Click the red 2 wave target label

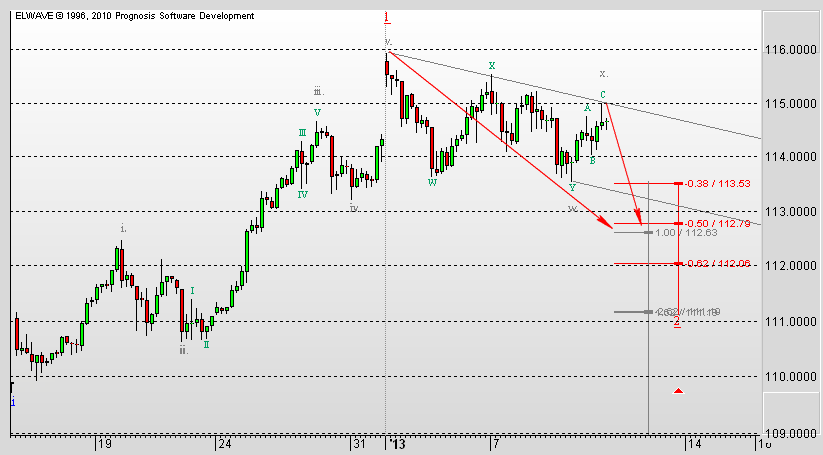coord(677,323)
